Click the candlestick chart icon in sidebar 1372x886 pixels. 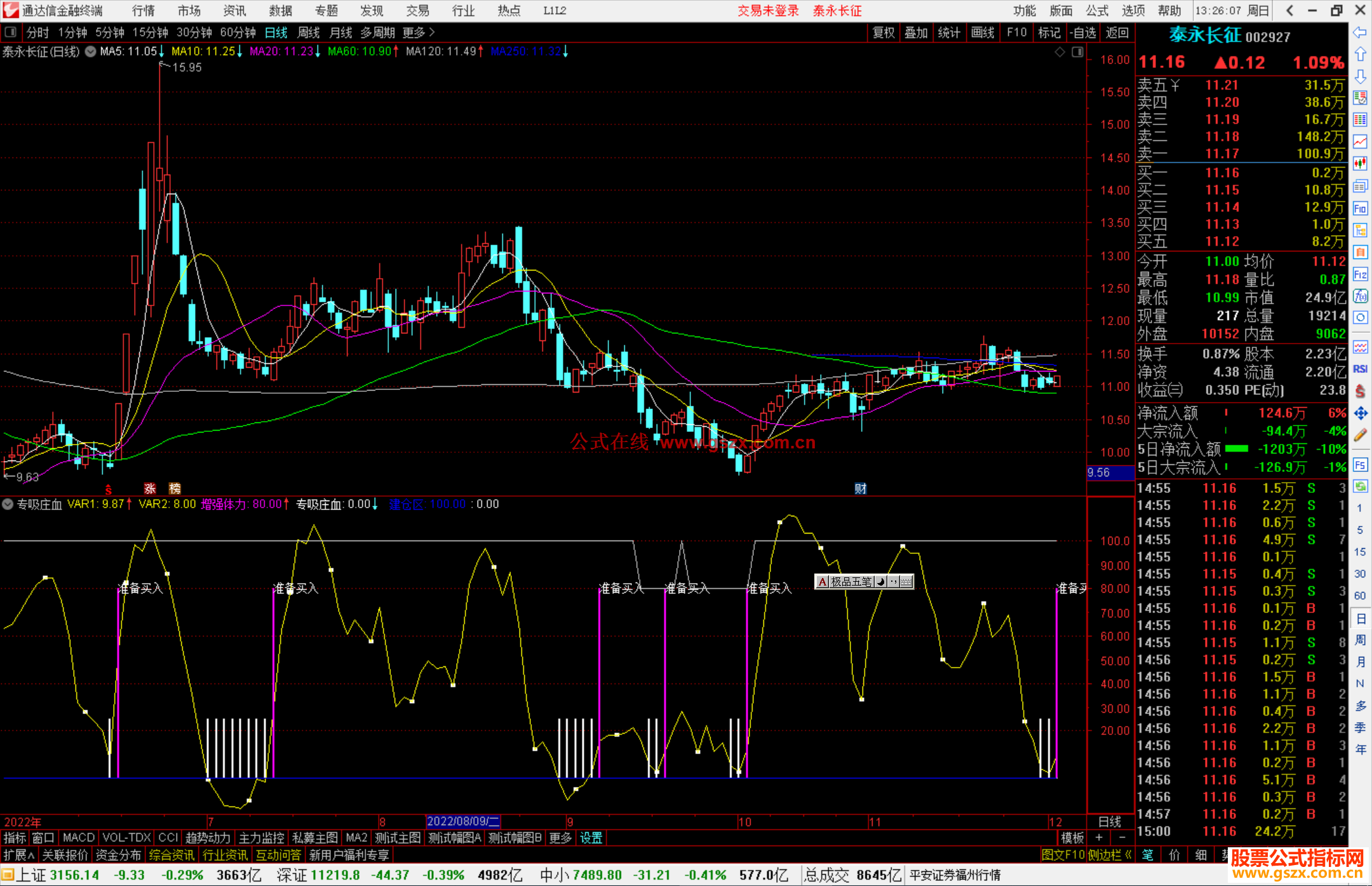tap(1360, 164)
